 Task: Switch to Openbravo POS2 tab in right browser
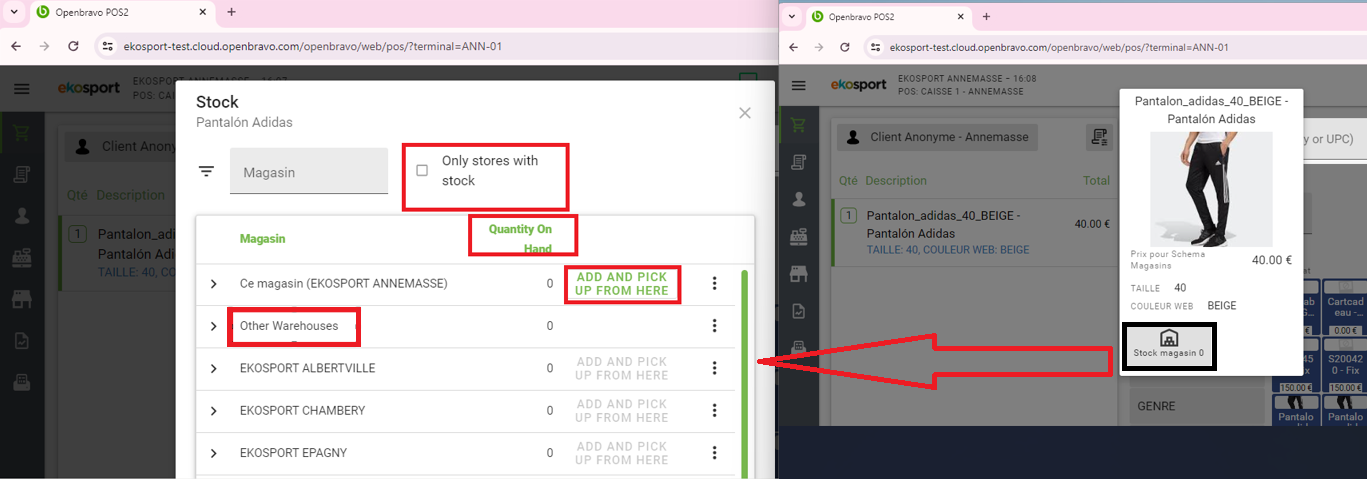point(890,16)
